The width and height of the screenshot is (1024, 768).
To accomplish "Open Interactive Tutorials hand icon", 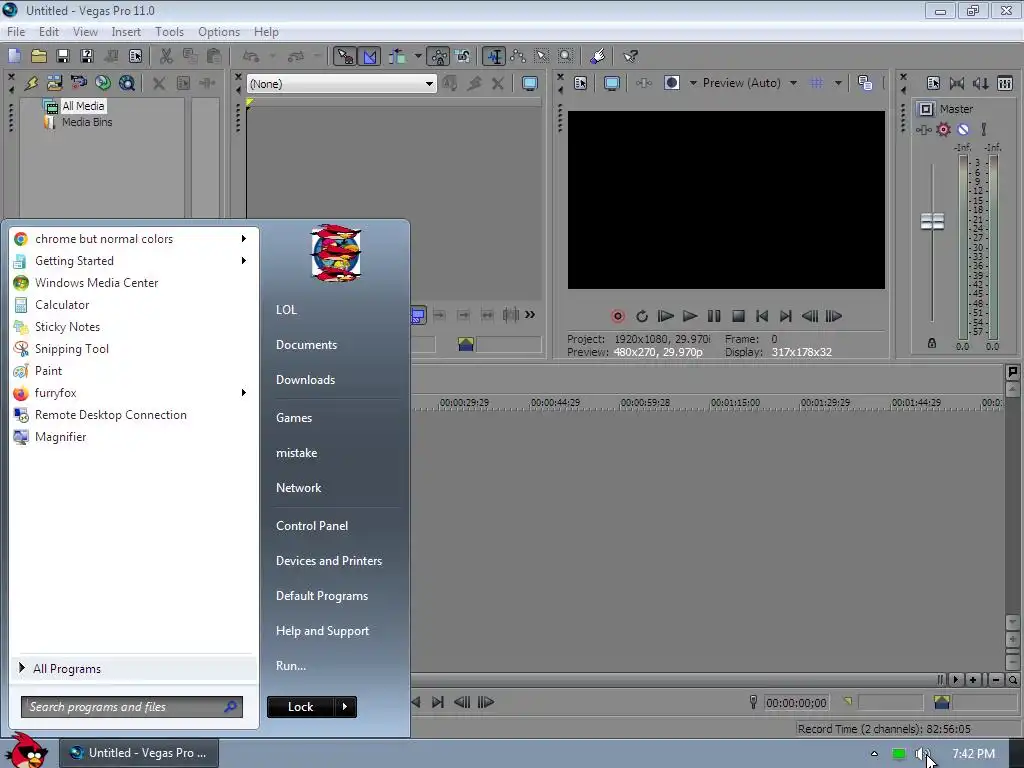I will pos(598,57).
